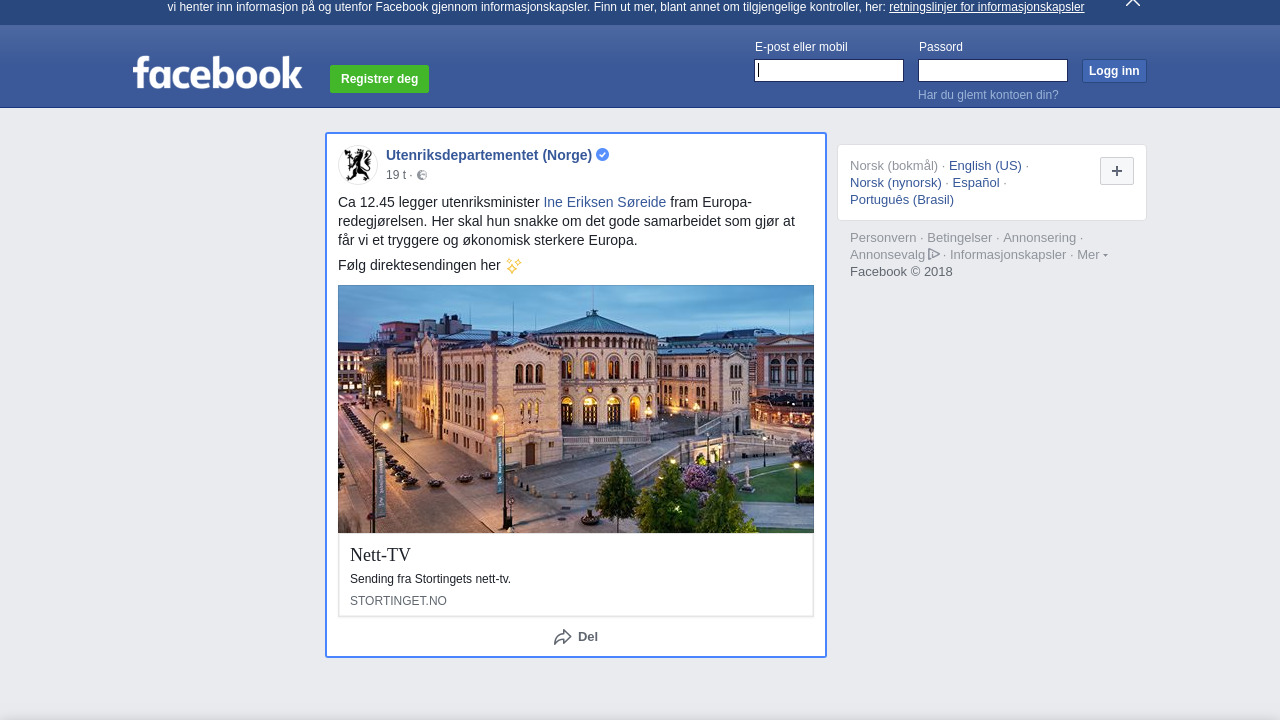
Task: Switch language to Norsk (nynorsk)
Action: click(896, 182)
